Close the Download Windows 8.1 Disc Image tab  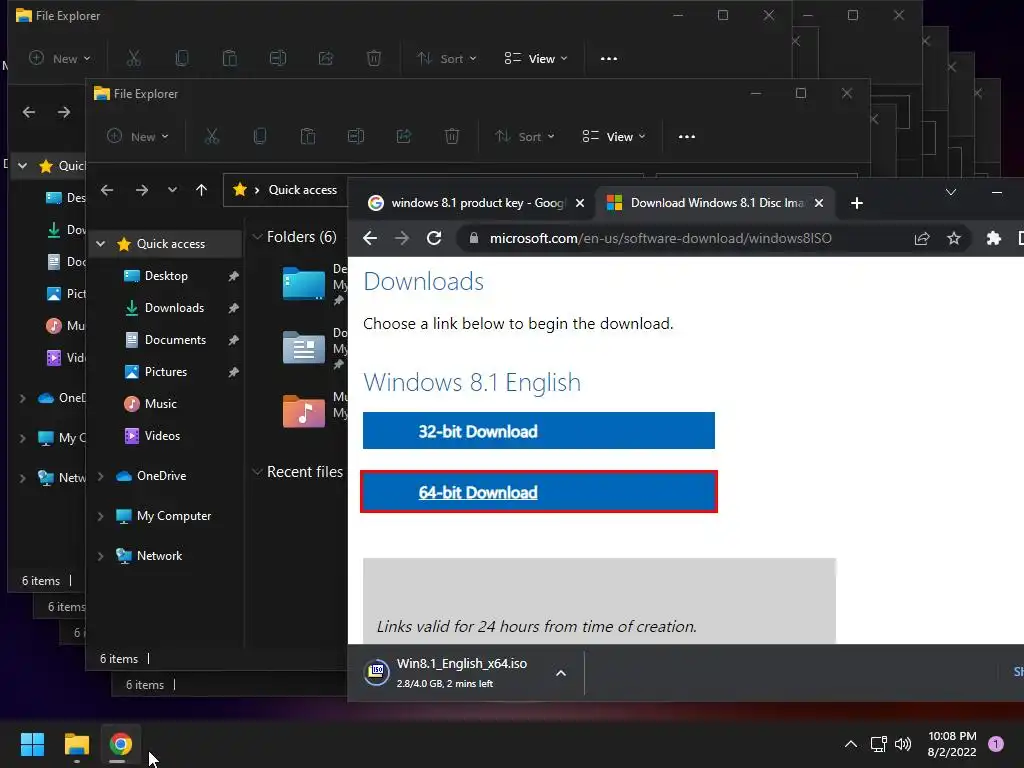pyautogui.click(x=819, y=203)
